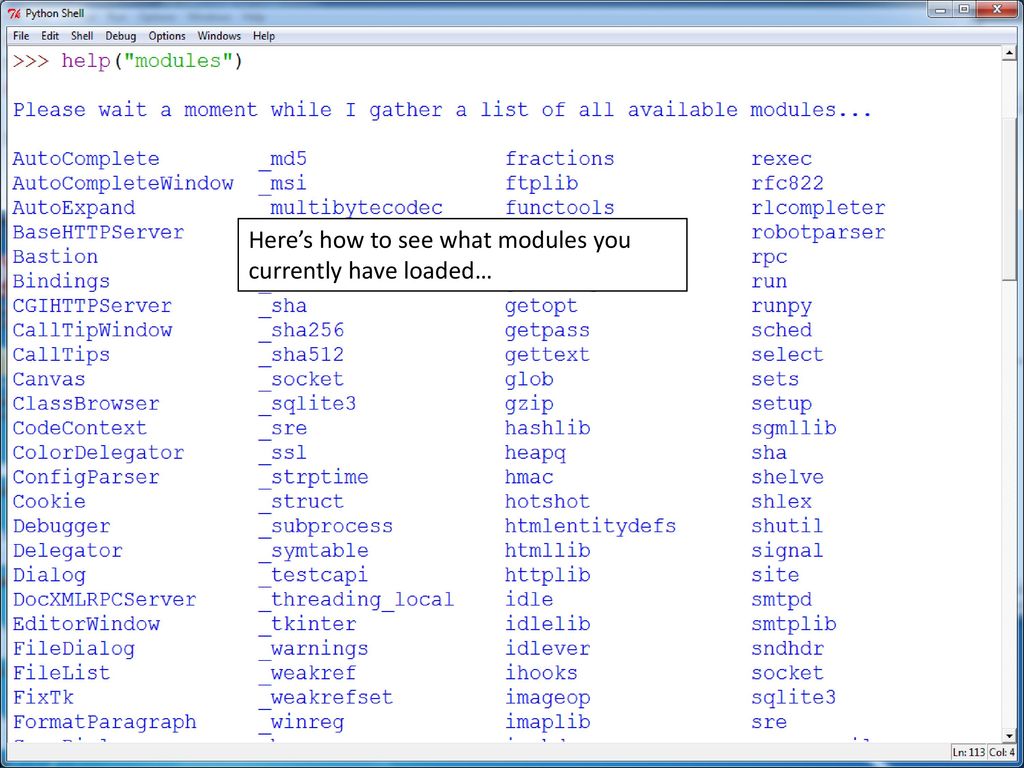Click the shutil module name
The height and width of the screenshot is (768, 1024).
788,526
